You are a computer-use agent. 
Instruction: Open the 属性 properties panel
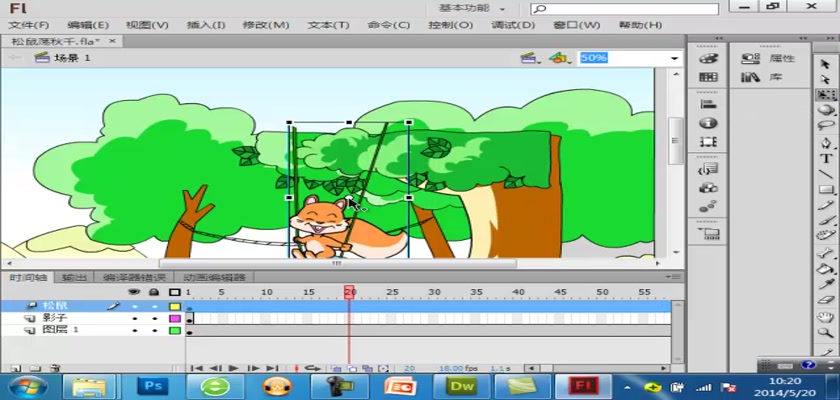coord(768,58)
